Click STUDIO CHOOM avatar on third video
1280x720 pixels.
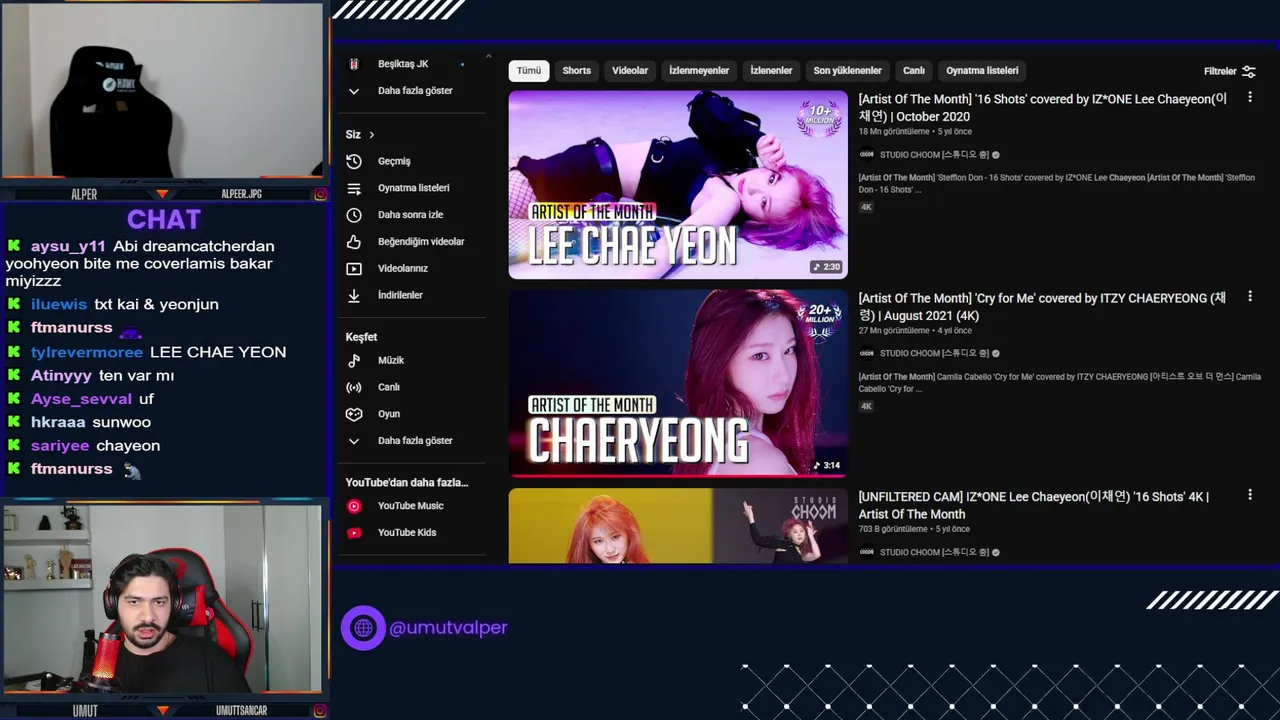[x=866, y=552]
